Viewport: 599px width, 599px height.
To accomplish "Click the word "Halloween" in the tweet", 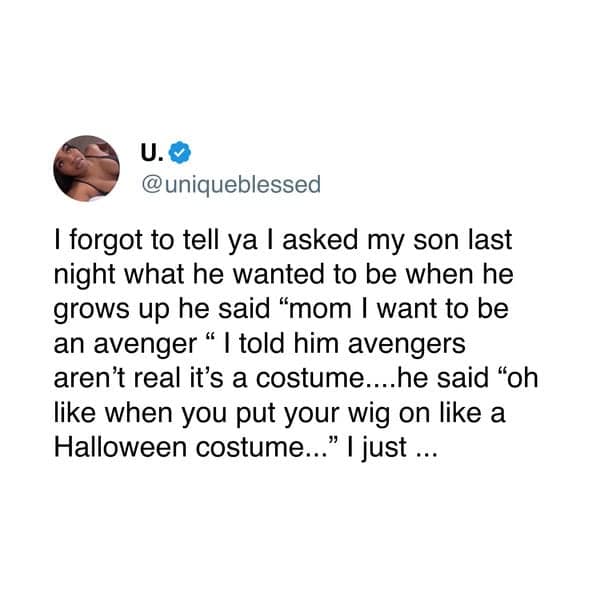I will (120, 447).
